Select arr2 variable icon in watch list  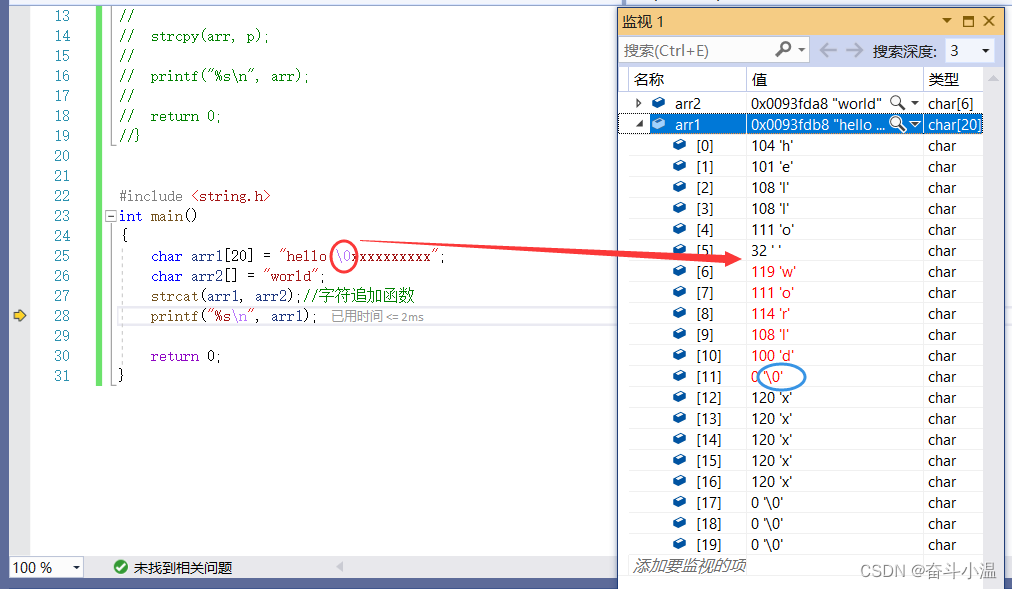coord(658,103)
